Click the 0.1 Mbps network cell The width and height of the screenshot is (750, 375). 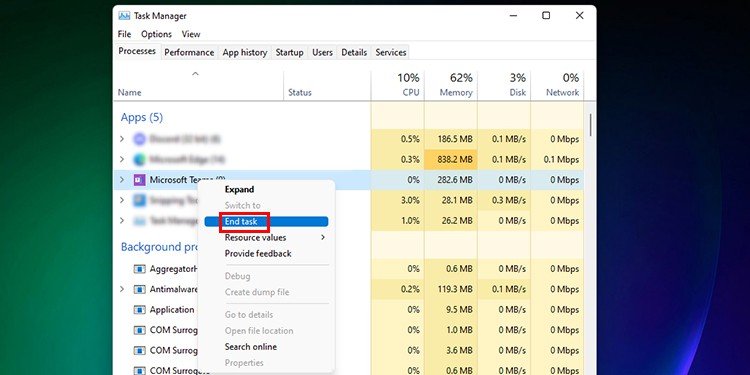[557, 159]
